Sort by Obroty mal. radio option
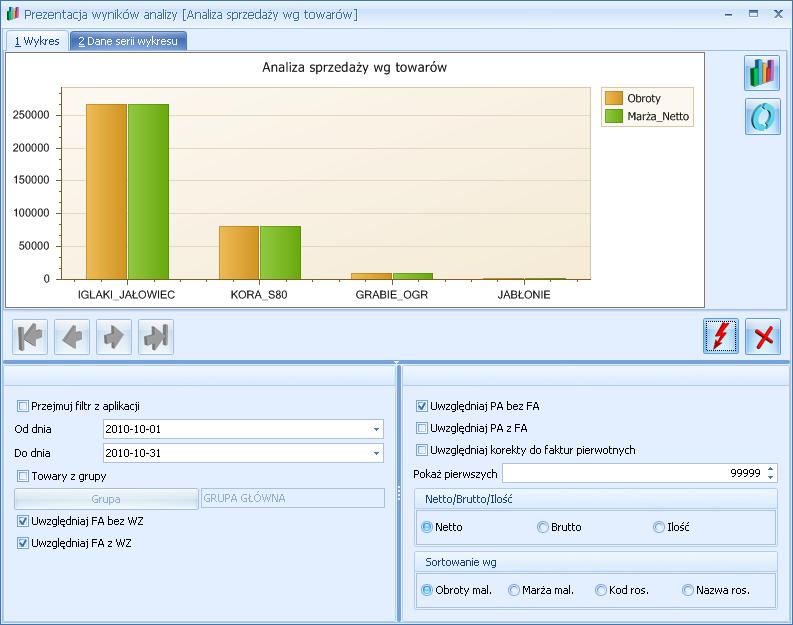 pyautogui.click(x=427, y=590)
